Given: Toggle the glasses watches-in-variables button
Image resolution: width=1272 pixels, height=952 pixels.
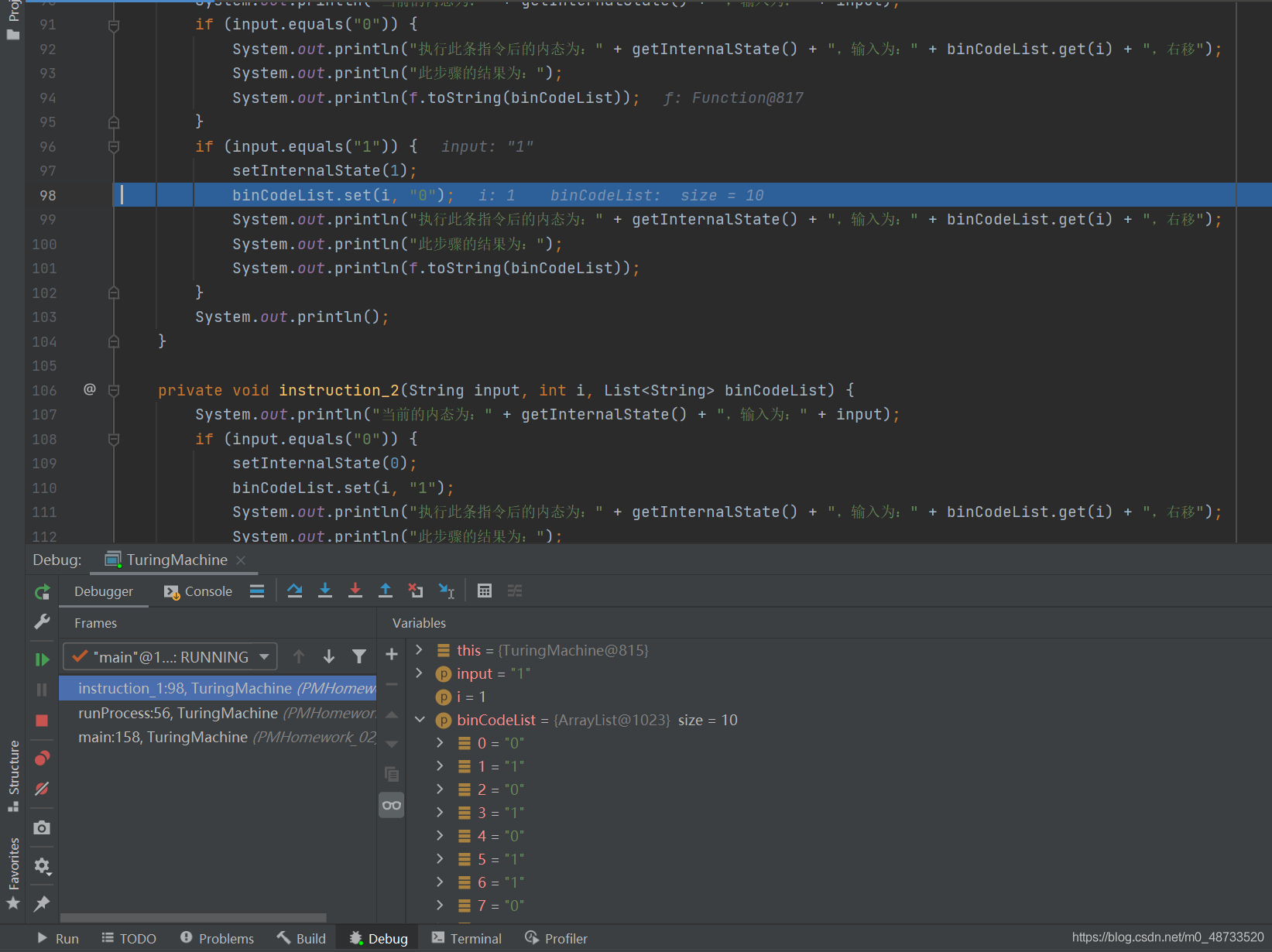Looking at the screenshot, I should coord(392,805).
